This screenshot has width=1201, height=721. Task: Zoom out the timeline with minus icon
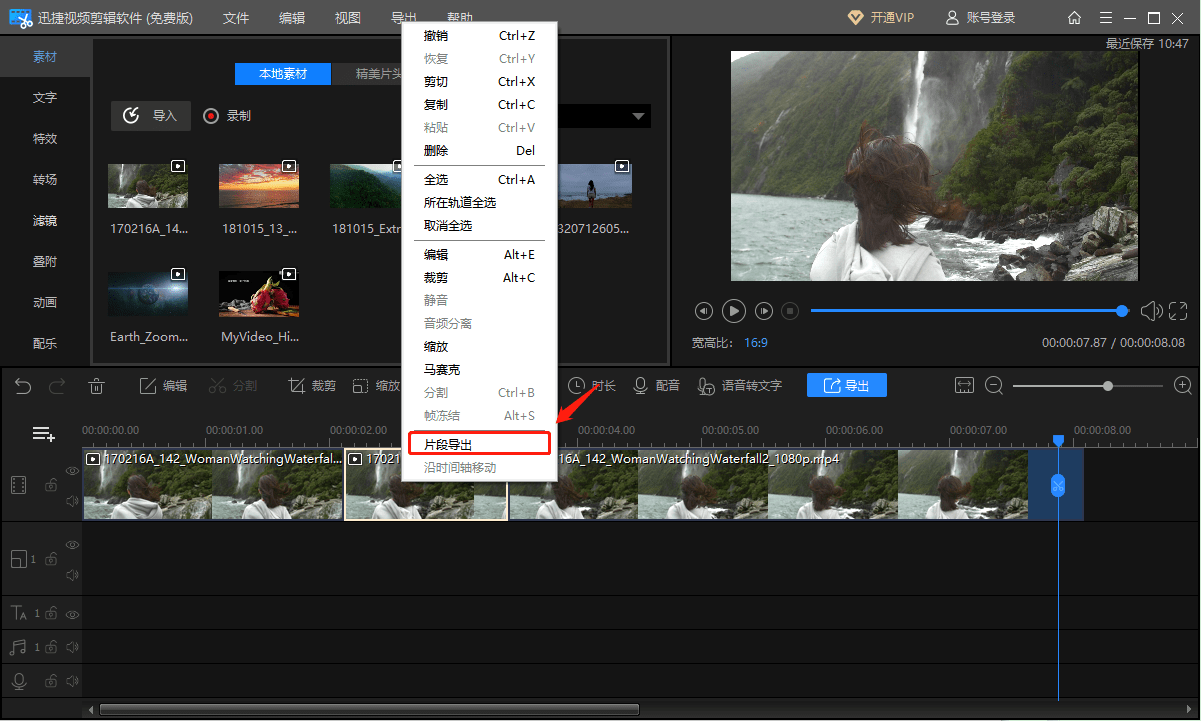(x=994, y=386)
